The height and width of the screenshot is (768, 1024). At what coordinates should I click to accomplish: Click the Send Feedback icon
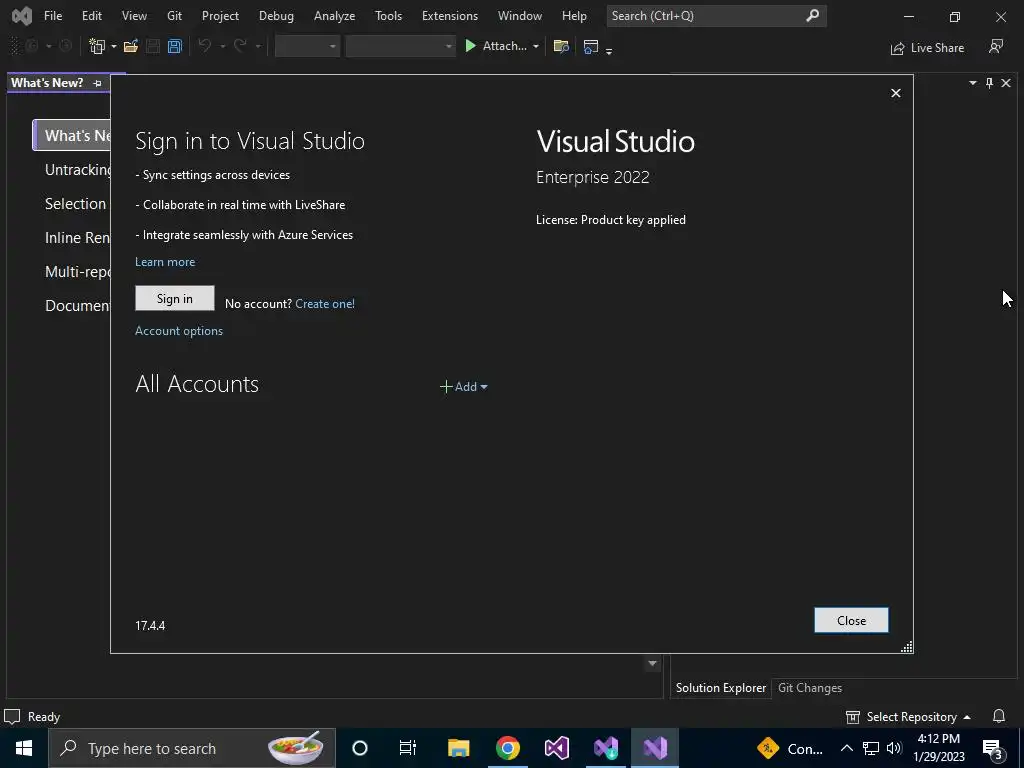click(x=995, y=46)
